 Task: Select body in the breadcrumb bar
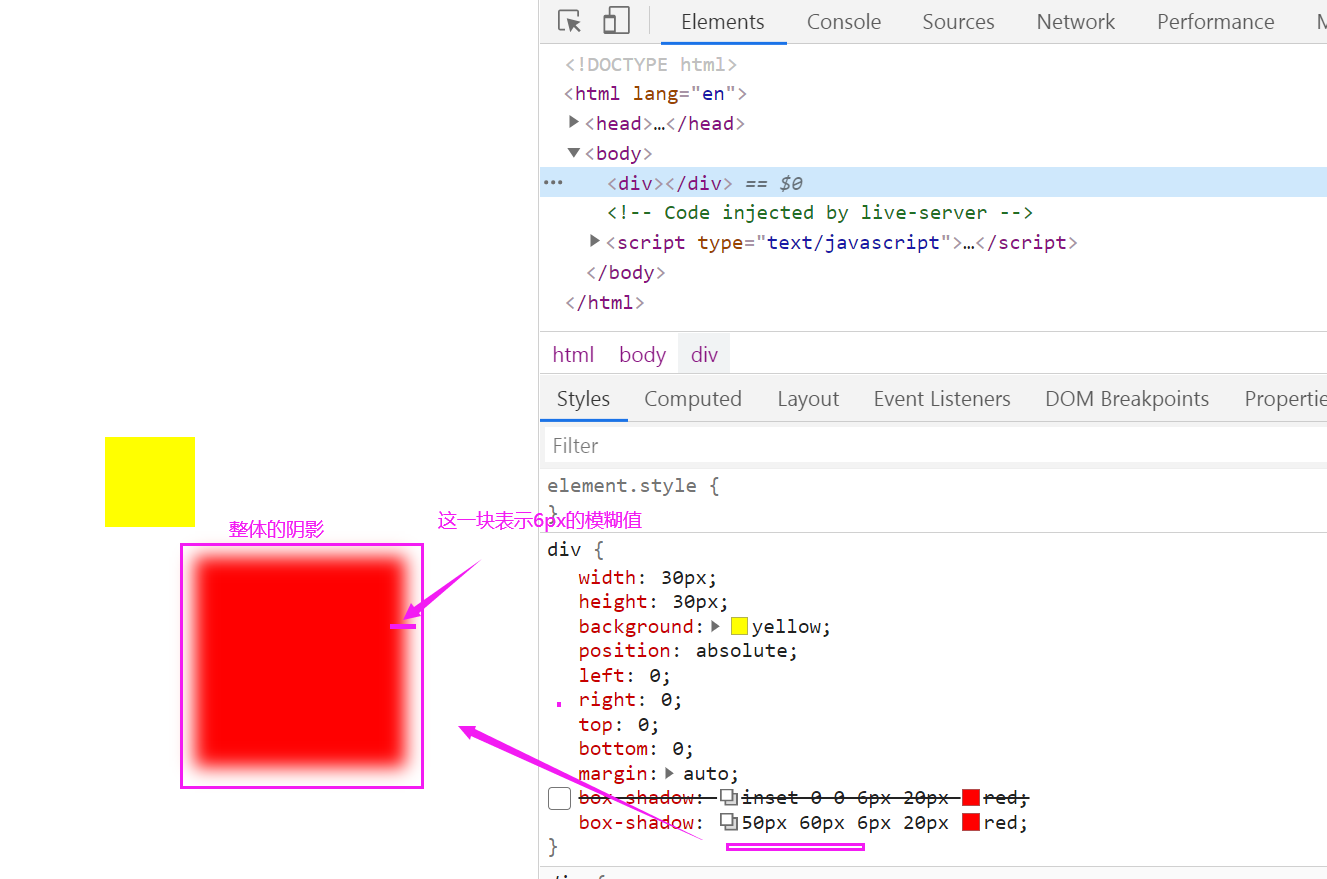point(642,355)
